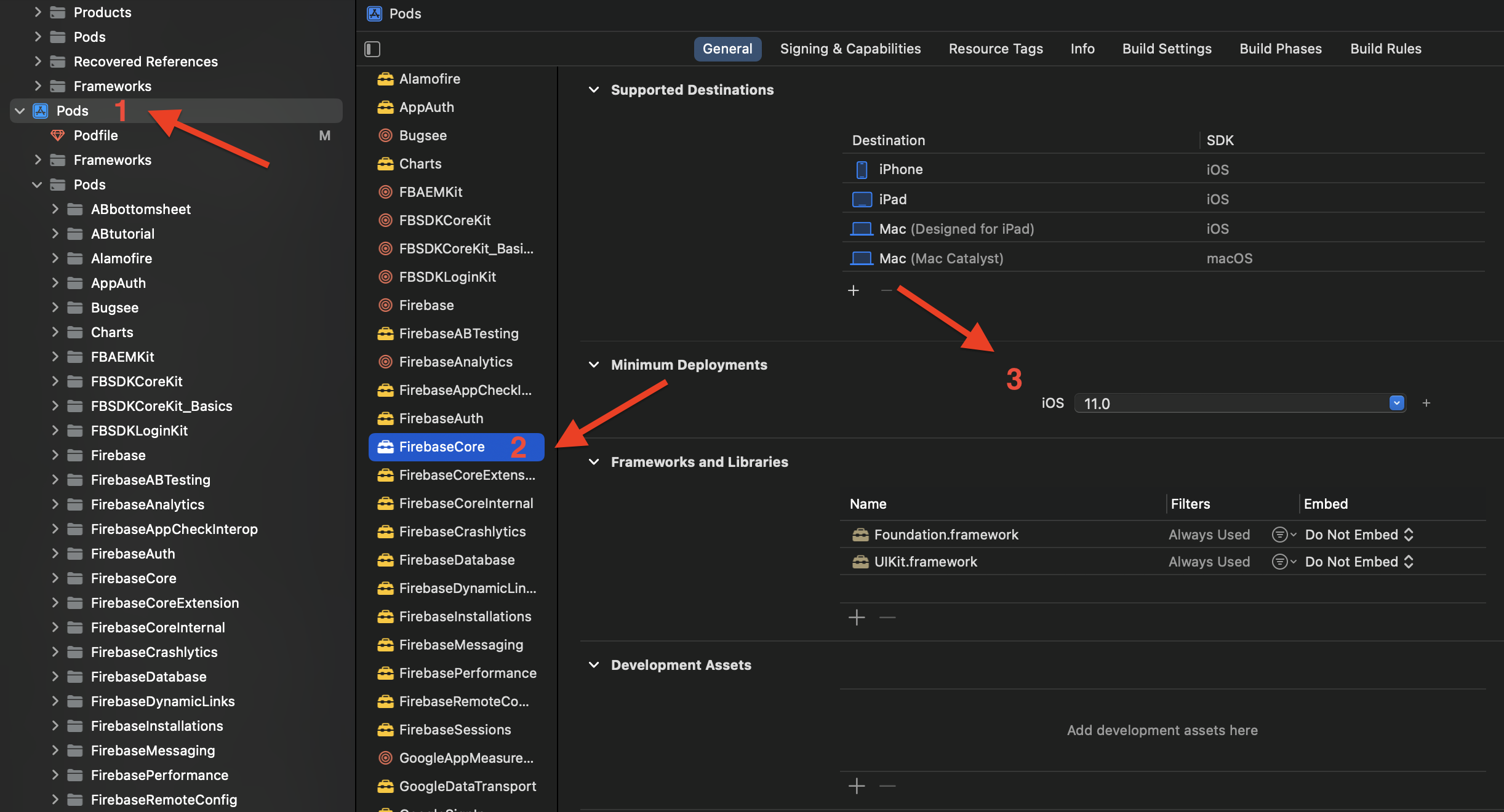Image resolution: width=1504 pixels, height=812 pixels.
Task: Click the FBSDKLoginKit target icon
Action: coord(385,277)
